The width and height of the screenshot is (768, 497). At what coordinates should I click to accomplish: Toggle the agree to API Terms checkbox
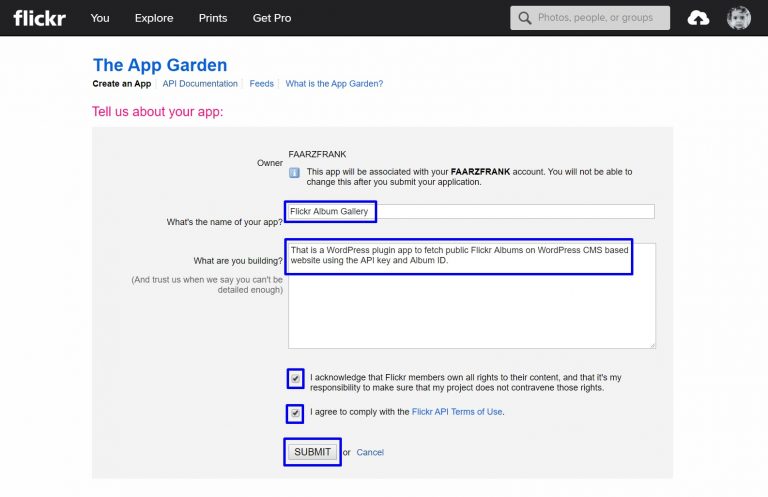click(295, 413)
